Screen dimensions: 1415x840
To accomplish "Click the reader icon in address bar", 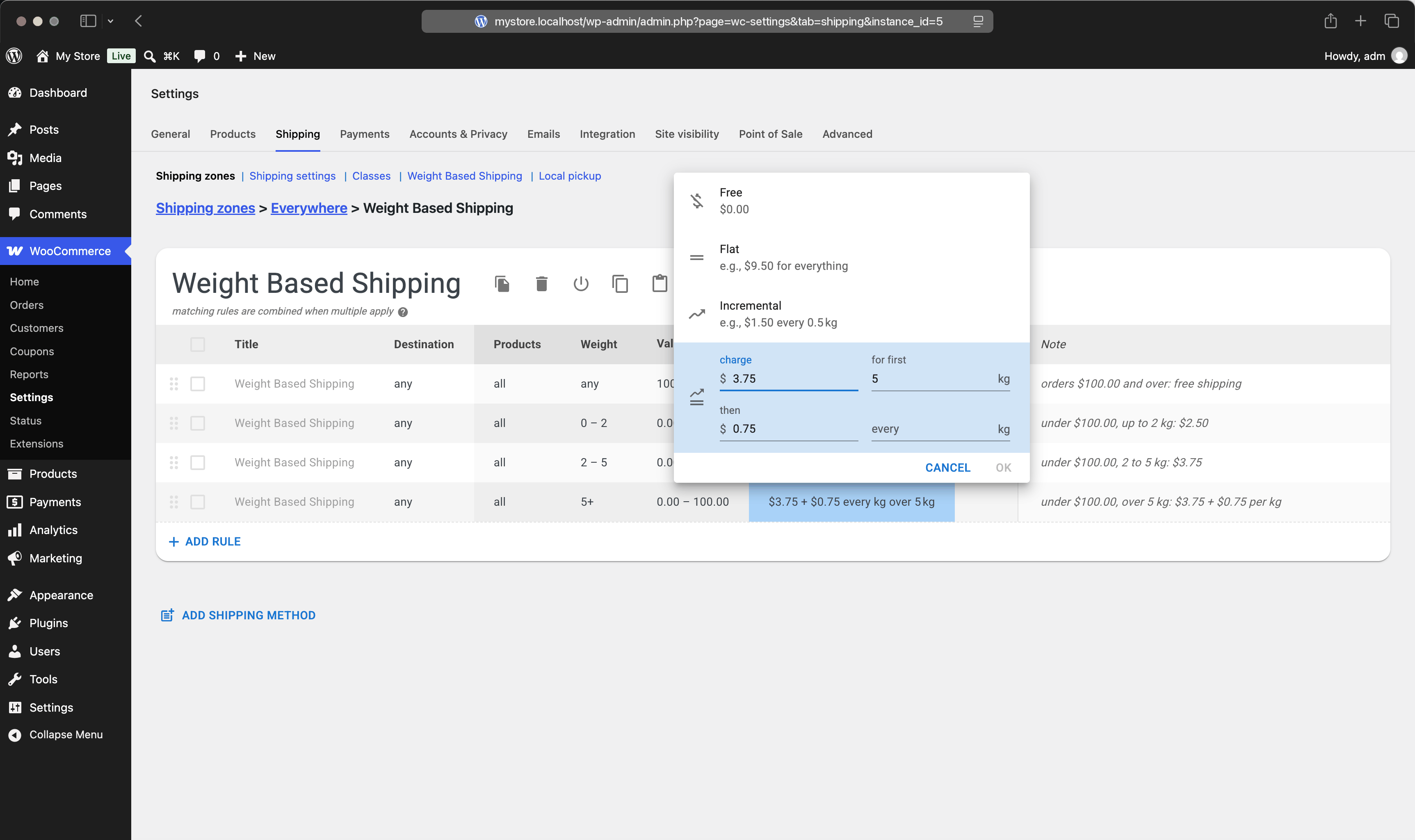I will click(978, 21).
